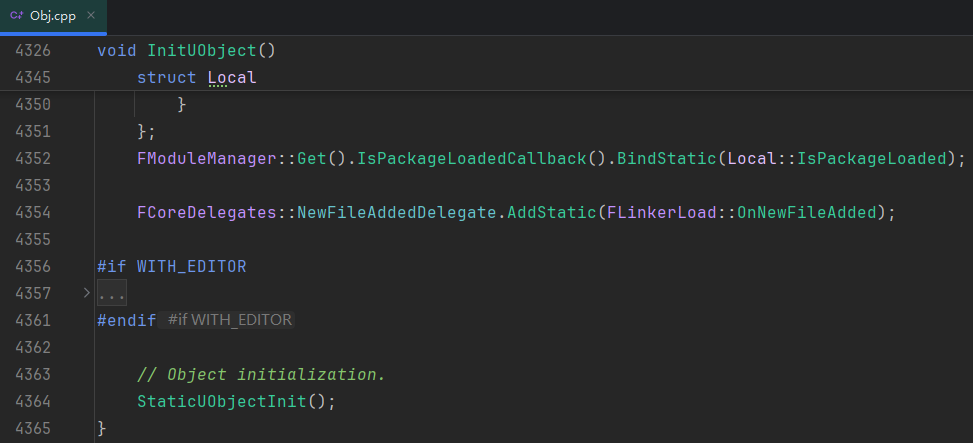Click the FModuleManager class name
Image resolution: width=973 pixels, height=443 pixels.
pos(206,158)
